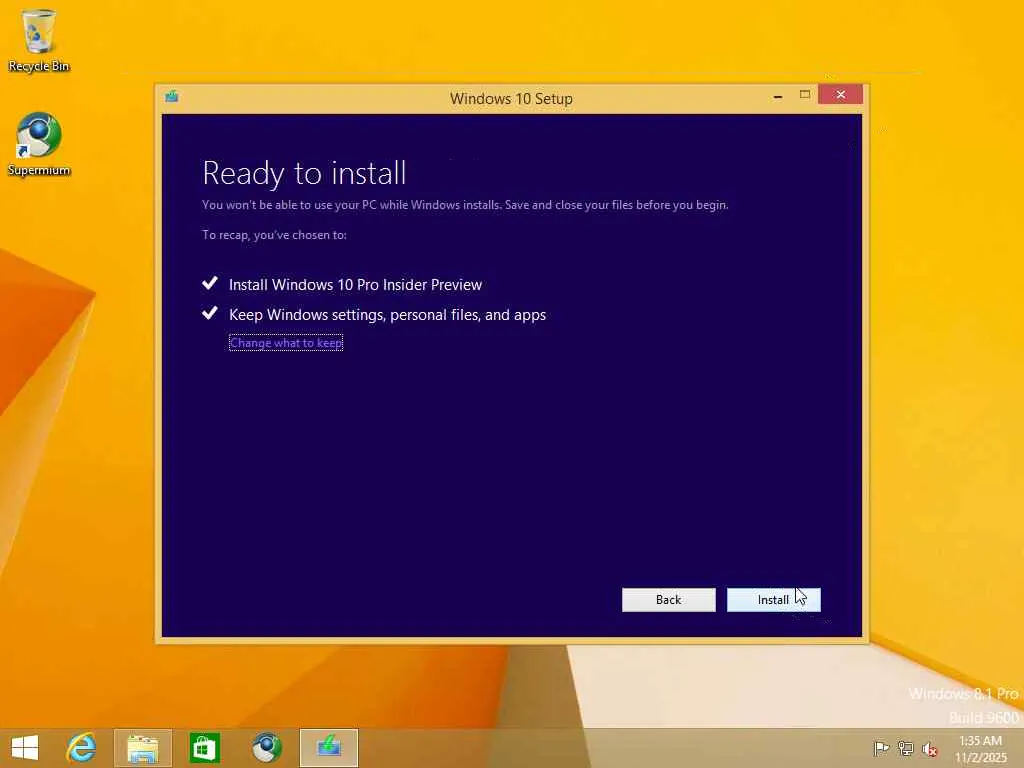
Task: Close the Windows 10 Setup window
Action: point(840,95)
